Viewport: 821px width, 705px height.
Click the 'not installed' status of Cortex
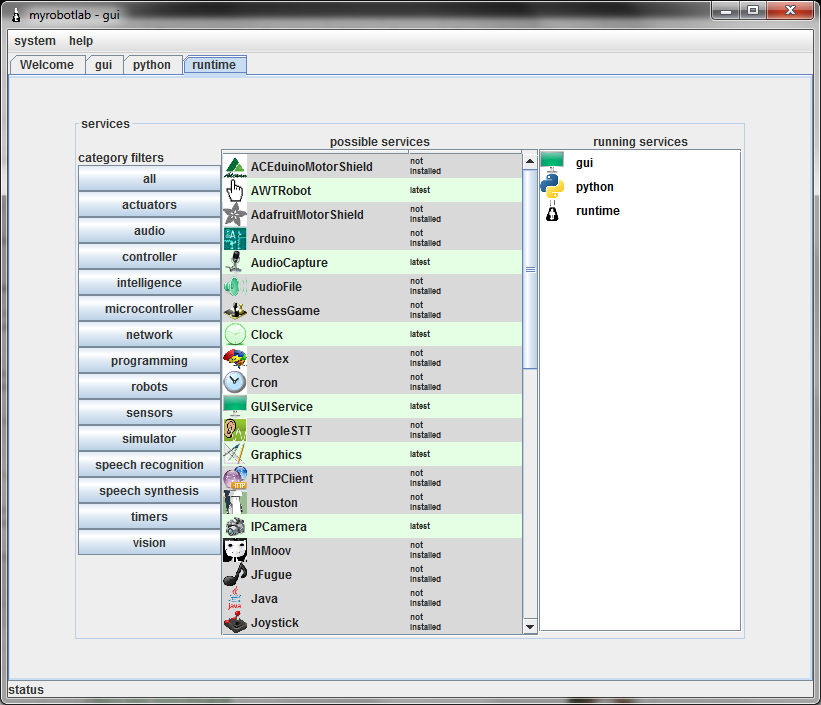(x=425, y=358)
